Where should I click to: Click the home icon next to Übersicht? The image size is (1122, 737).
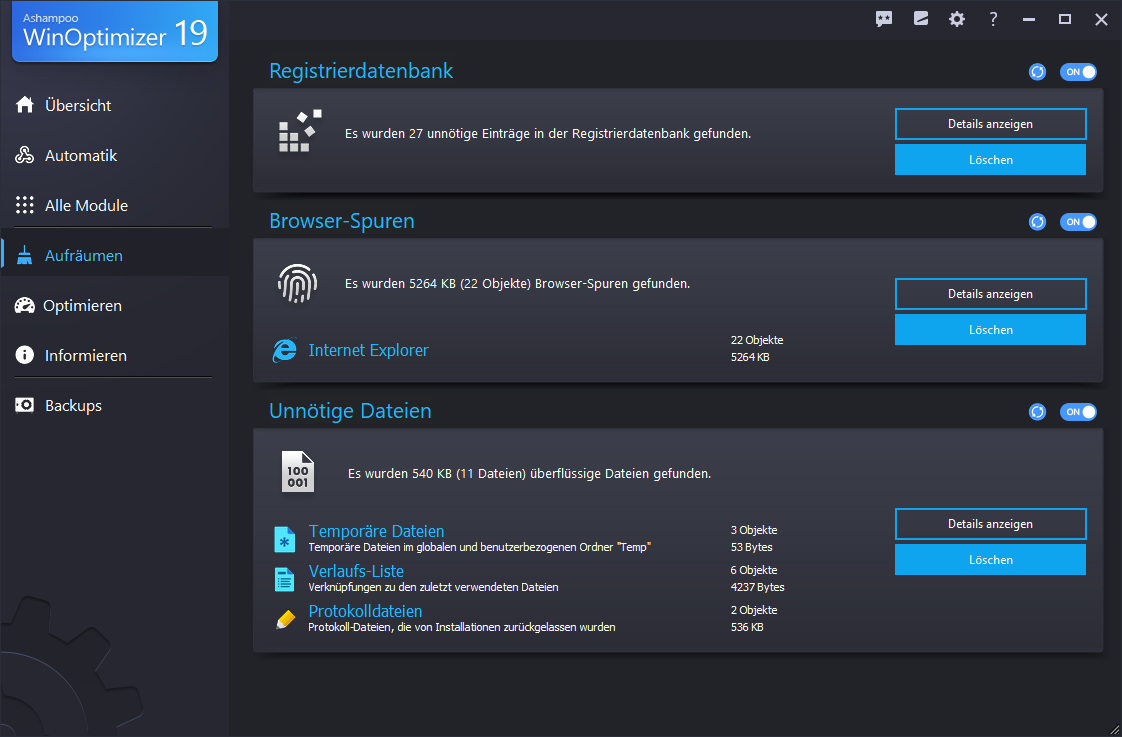click(x=25, y=104)
